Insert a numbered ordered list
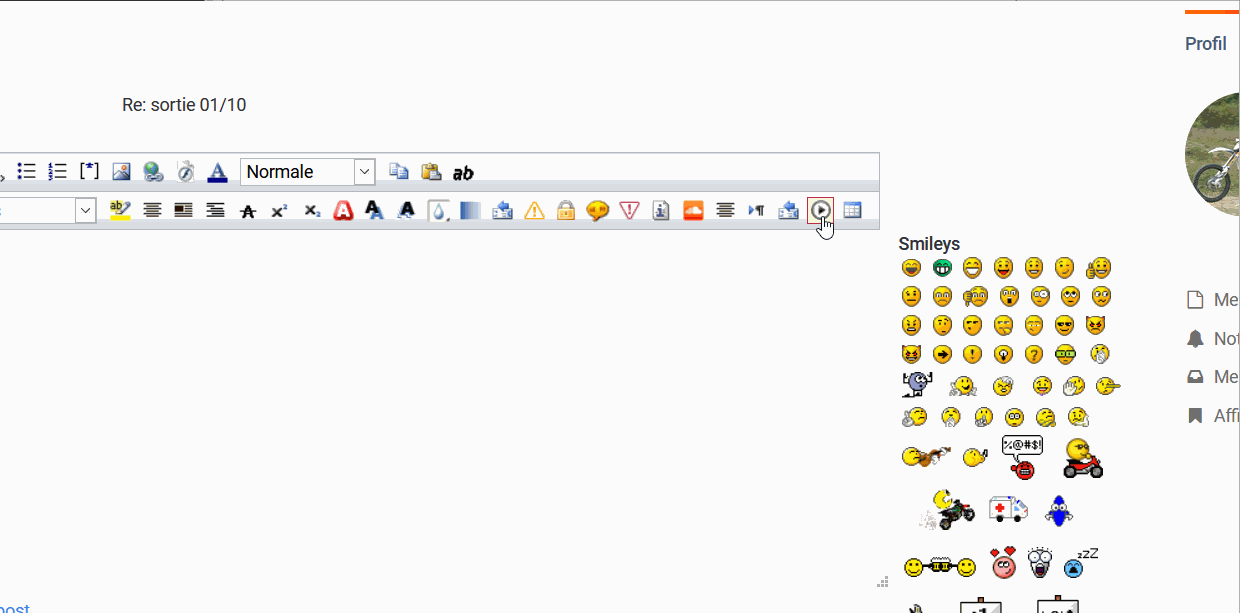This screenshot has height=613, width=1240. point(58,171)
